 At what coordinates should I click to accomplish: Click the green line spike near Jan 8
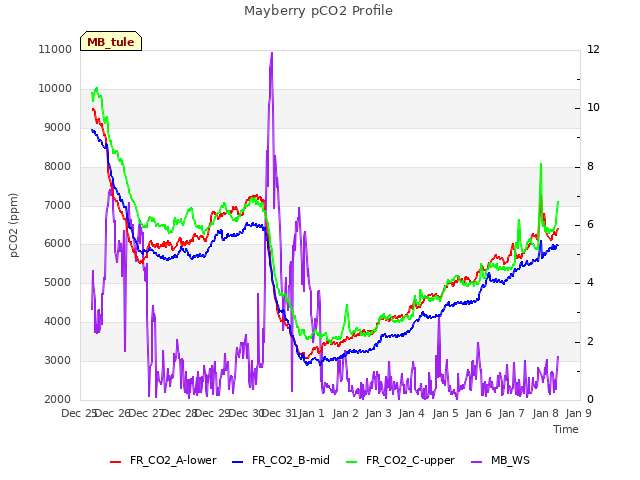(x=541, y=164)
